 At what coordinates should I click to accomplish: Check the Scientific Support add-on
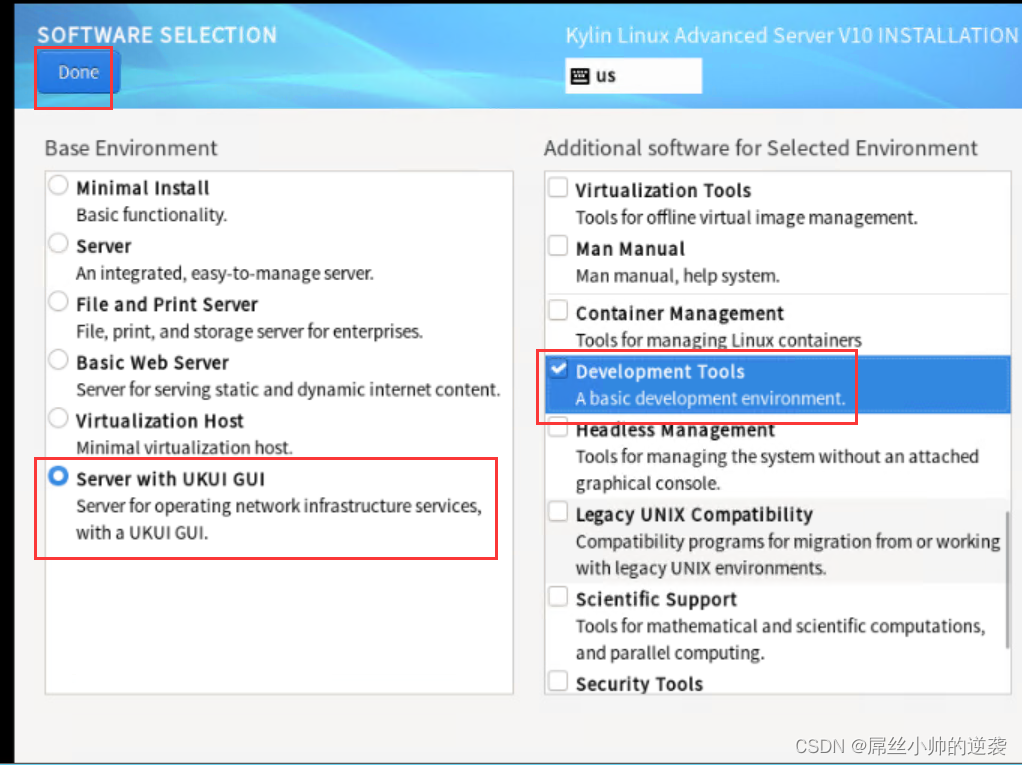coord(558,597)
